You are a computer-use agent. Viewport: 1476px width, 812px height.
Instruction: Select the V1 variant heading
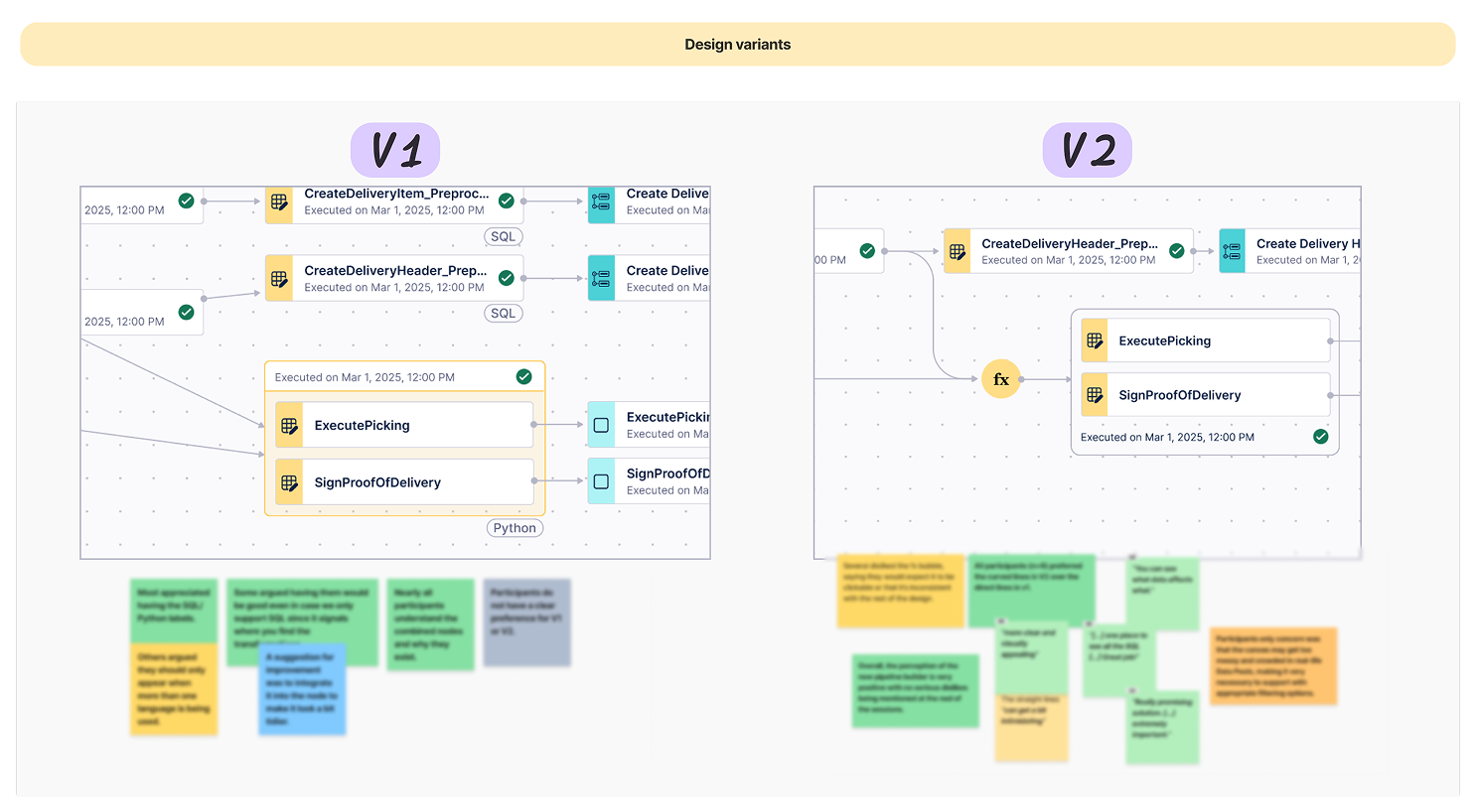tap(394, 150)
